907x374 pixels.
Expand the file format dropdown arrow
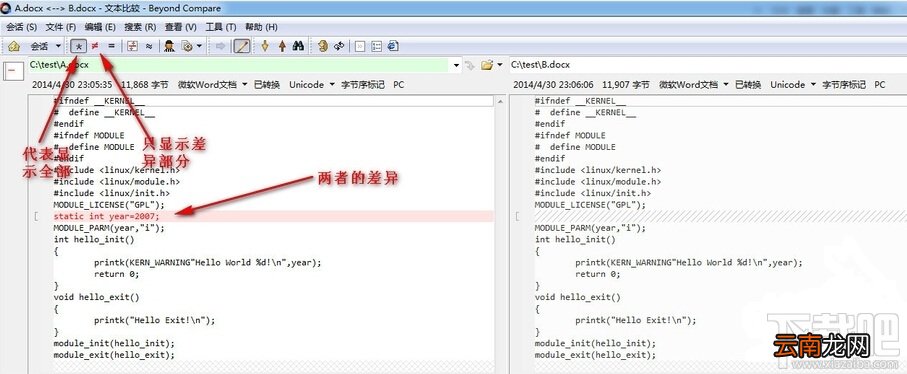(199, 46)
